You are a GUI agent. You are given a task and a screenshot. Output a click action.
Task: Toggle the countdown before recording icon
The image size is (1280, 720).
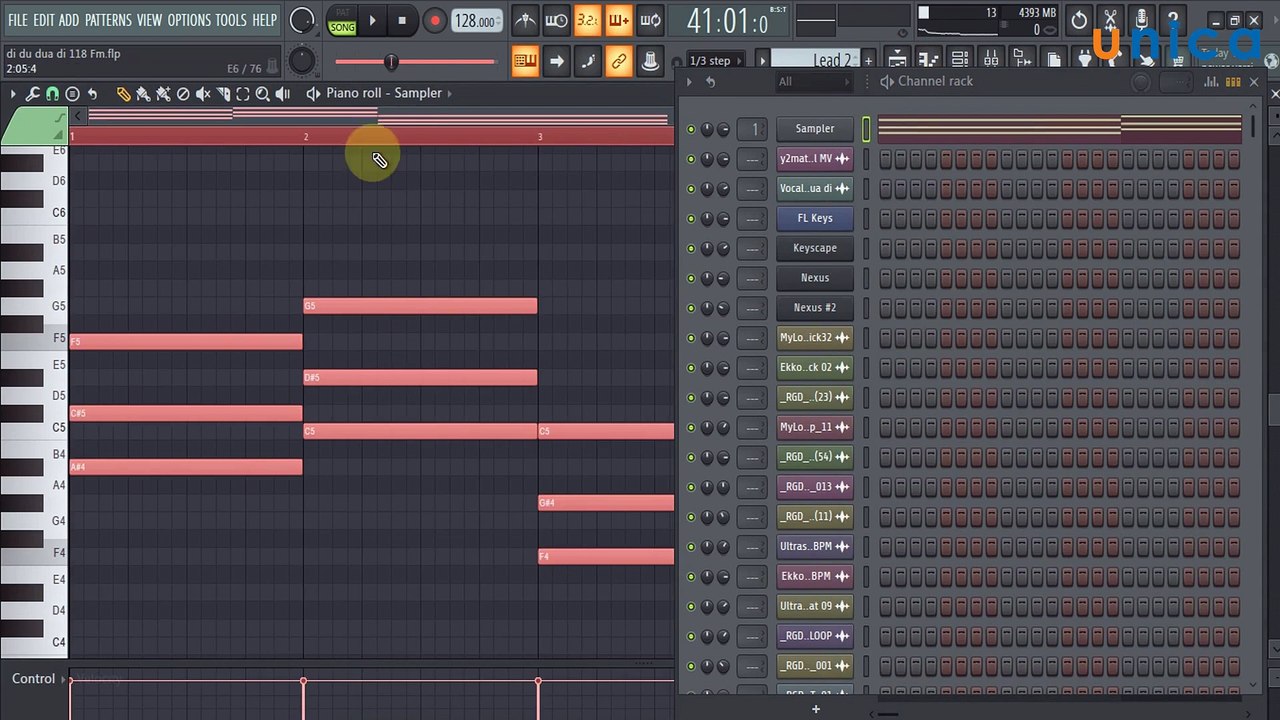[587, 20]
